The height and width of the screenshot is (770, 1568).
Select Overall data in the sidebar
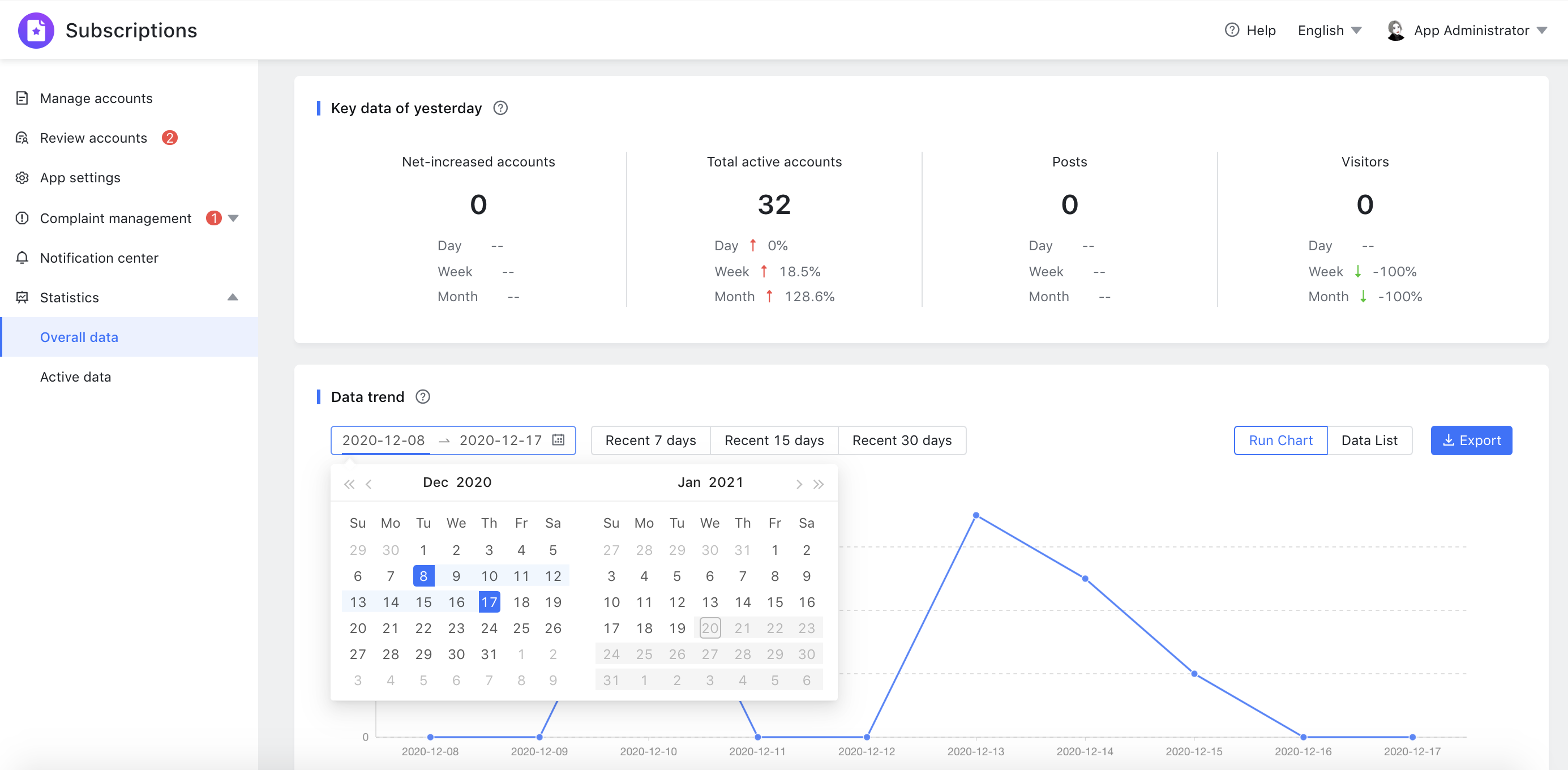(x=129, y=337)
